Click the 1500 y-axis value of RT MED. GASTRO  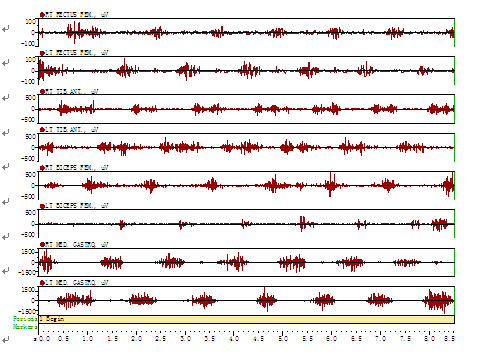[x=28, y=252]
